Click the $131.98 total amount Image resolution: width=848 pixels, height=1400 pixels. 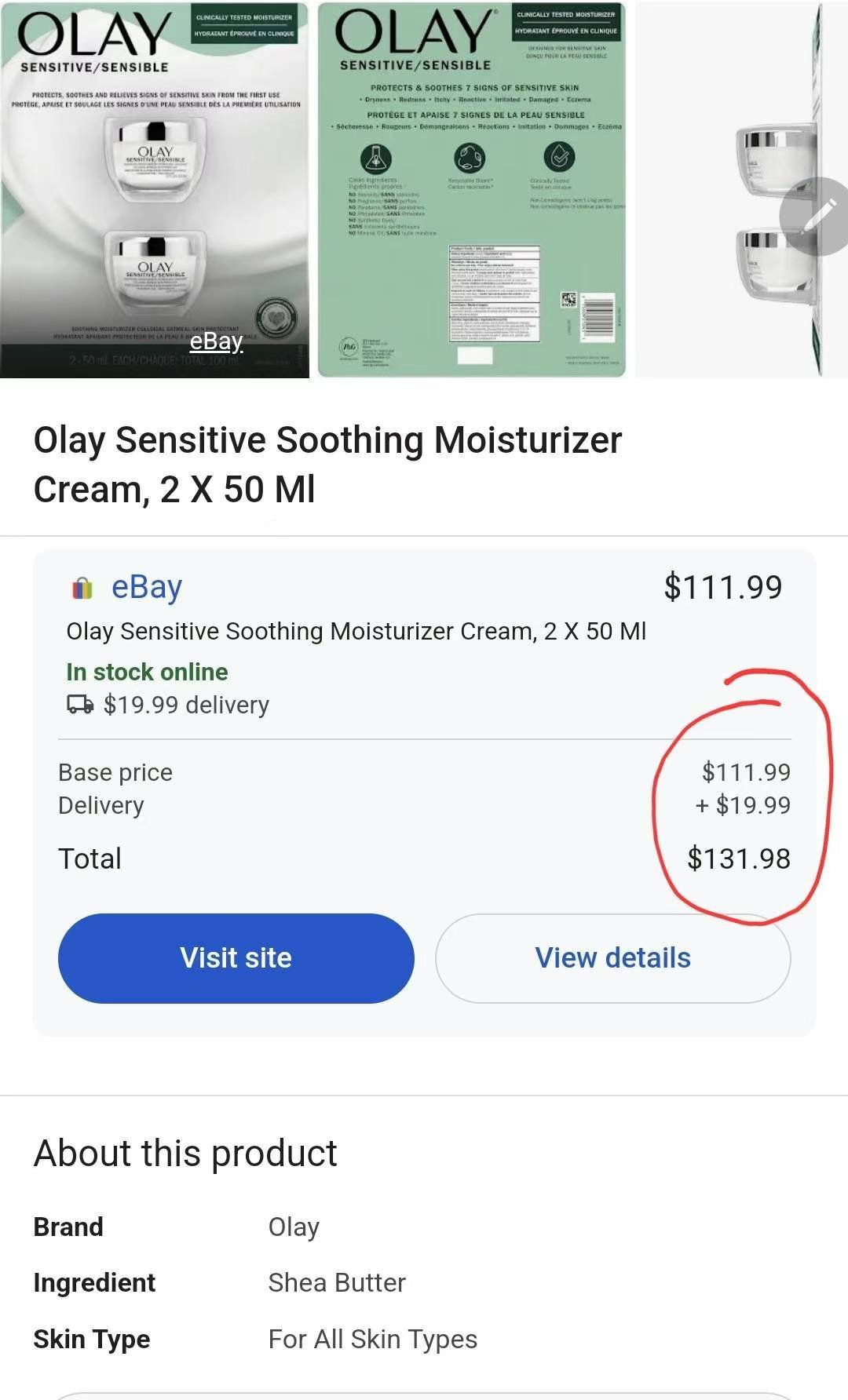(738, 859)
